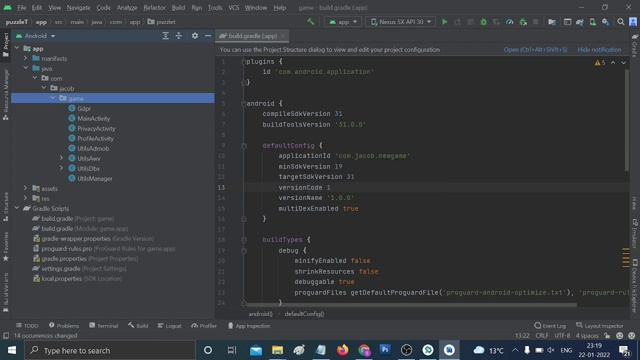This screenshot has height=360, width=640.
Task: Select PrivacyActivity in the project tree
Action: [96, 129]
